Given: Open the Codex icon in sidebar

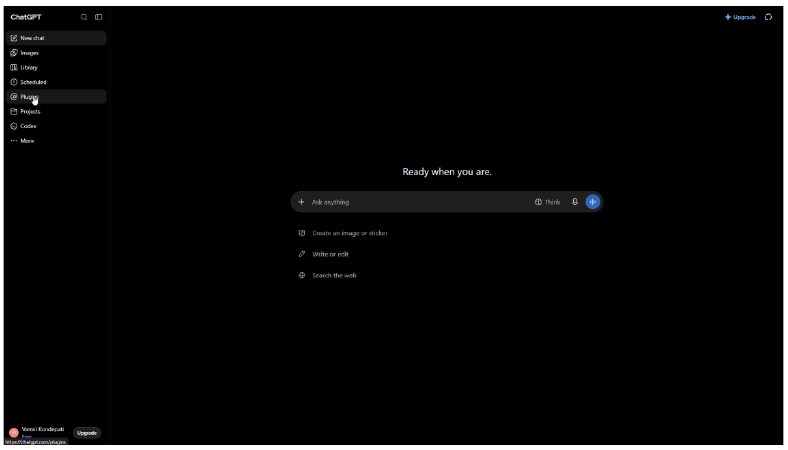Looking at the screenshot, I should coord(14,126).
